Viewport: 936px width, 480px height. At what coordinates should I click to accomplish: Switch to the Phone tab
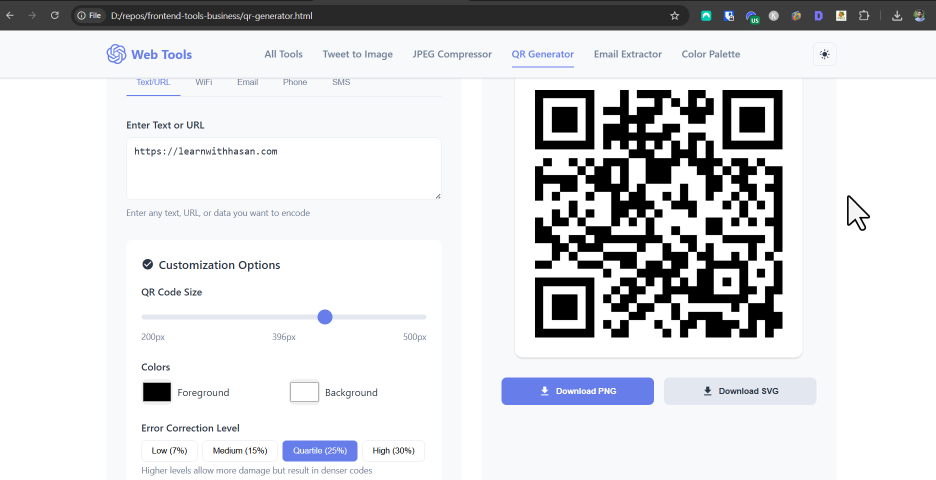tap(295, 82)
